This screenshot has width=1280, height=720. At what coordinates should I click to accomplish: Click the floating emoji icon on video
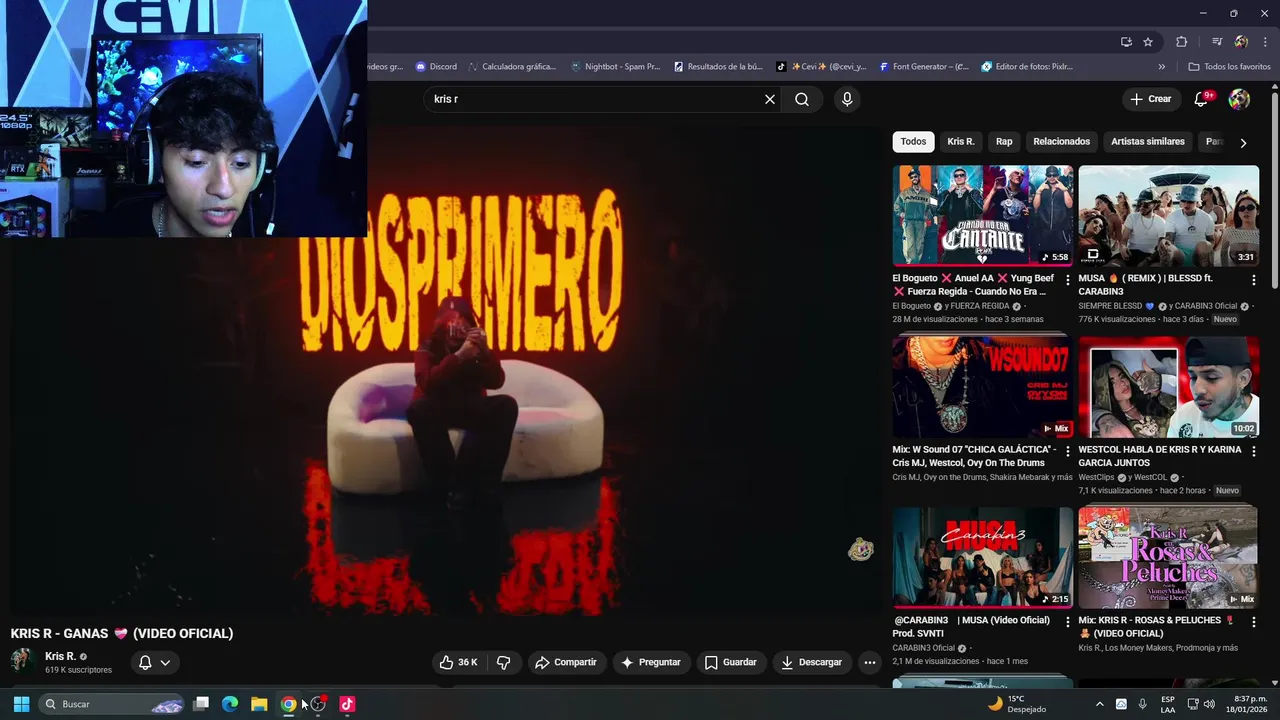pos(861,549)
